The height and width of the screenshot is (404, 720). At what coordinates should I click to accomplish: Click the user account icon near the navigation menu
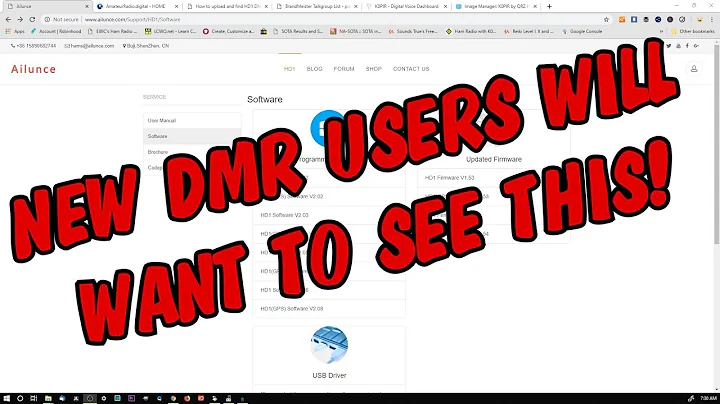click(694, 69)
